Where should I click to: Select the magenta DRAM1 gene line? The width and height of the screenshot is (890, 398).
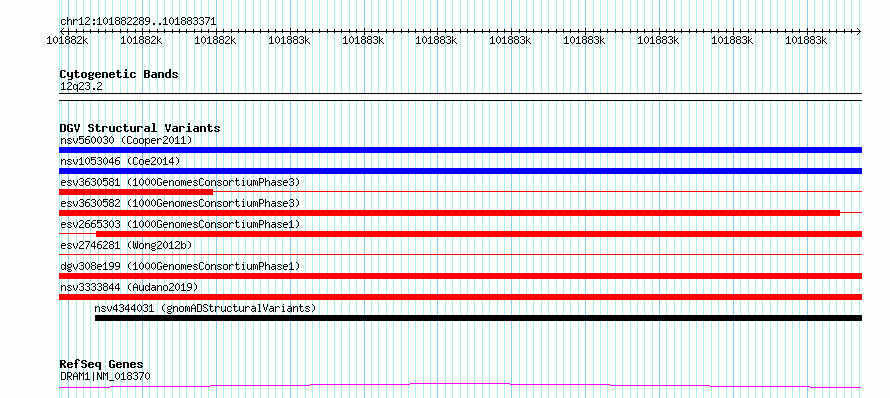460,386
